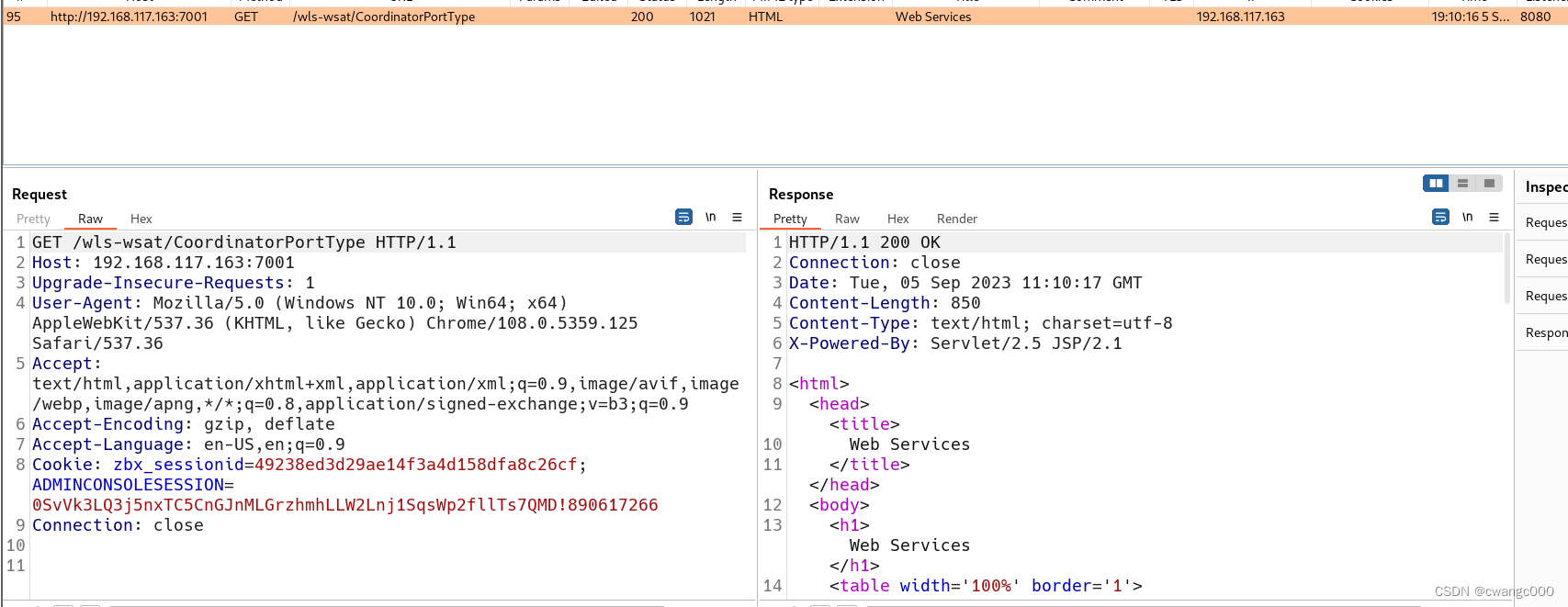The height and width of the screenshot is (607, 1568).
Task: Select Raw tab in Response panel
Action: [847, 219]
